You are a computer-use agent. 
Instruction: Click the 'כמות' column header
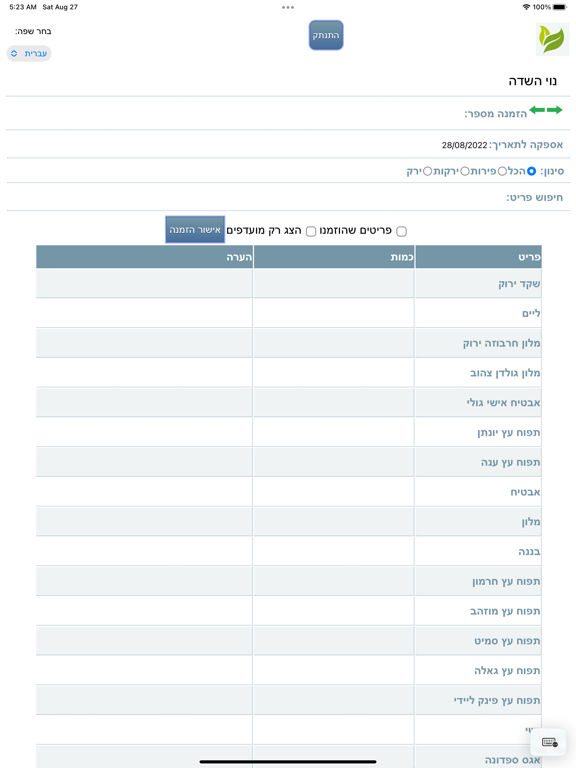pyautogui.click(x=334, y=257)
